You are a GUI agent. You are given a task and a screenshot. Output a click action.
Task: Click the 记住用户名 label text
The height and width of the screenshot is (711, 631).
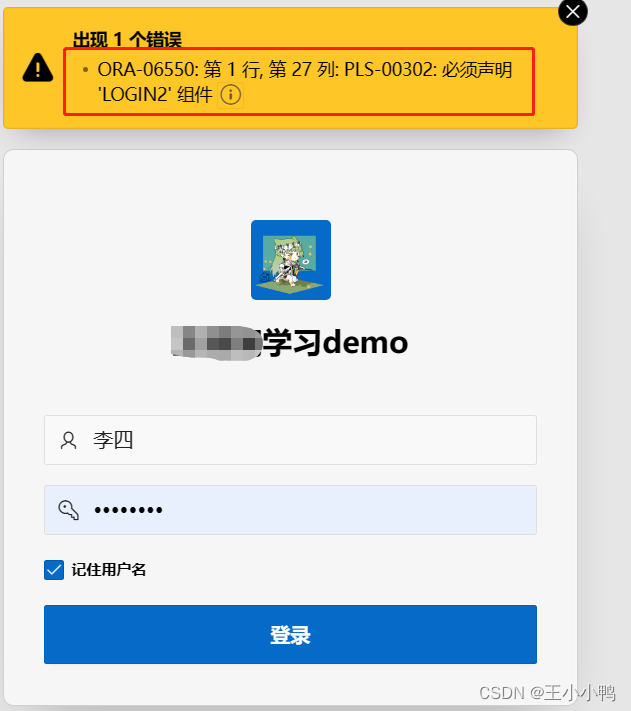tap(109, 570)
